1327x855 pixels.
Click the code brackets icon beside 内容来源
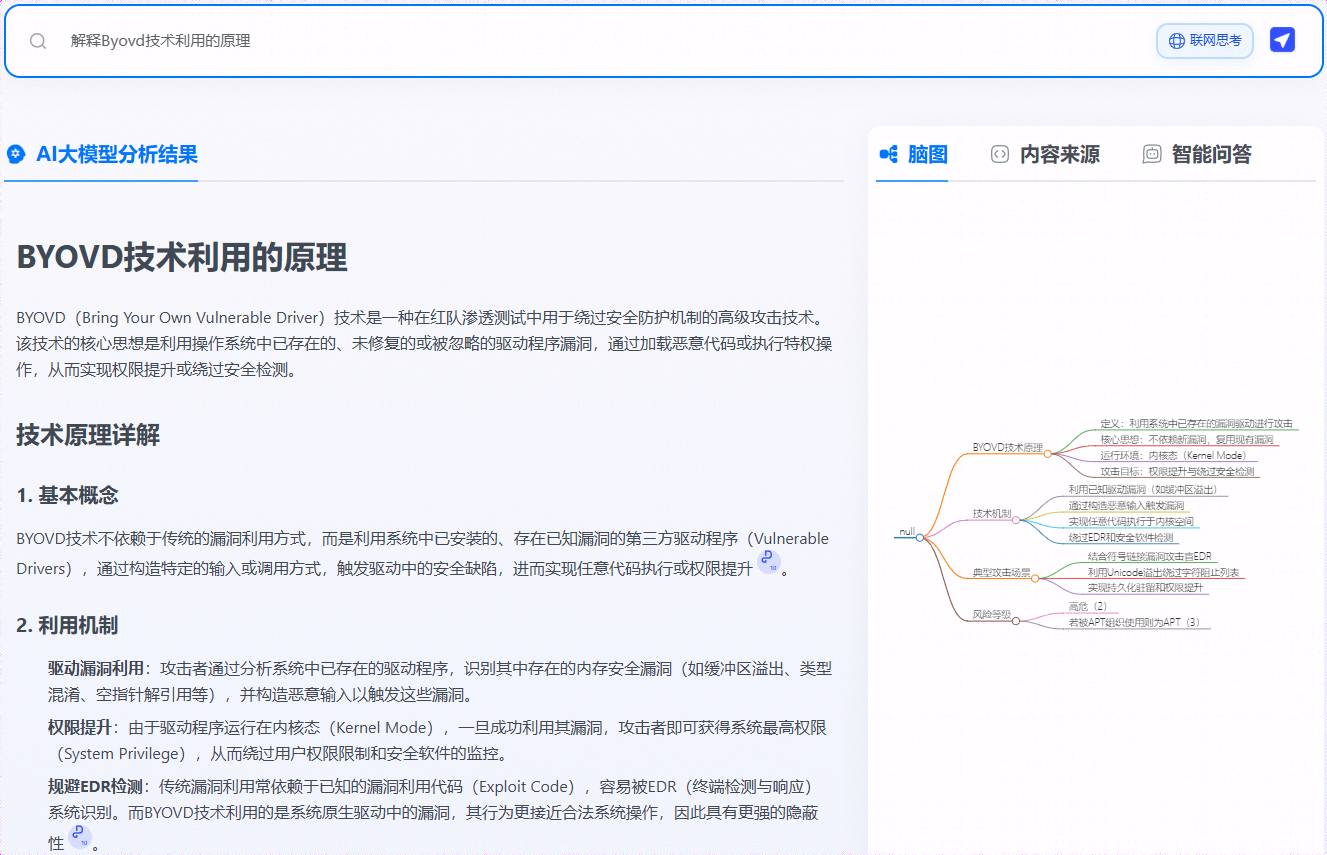pyautogui.click(x=999, y=154)
